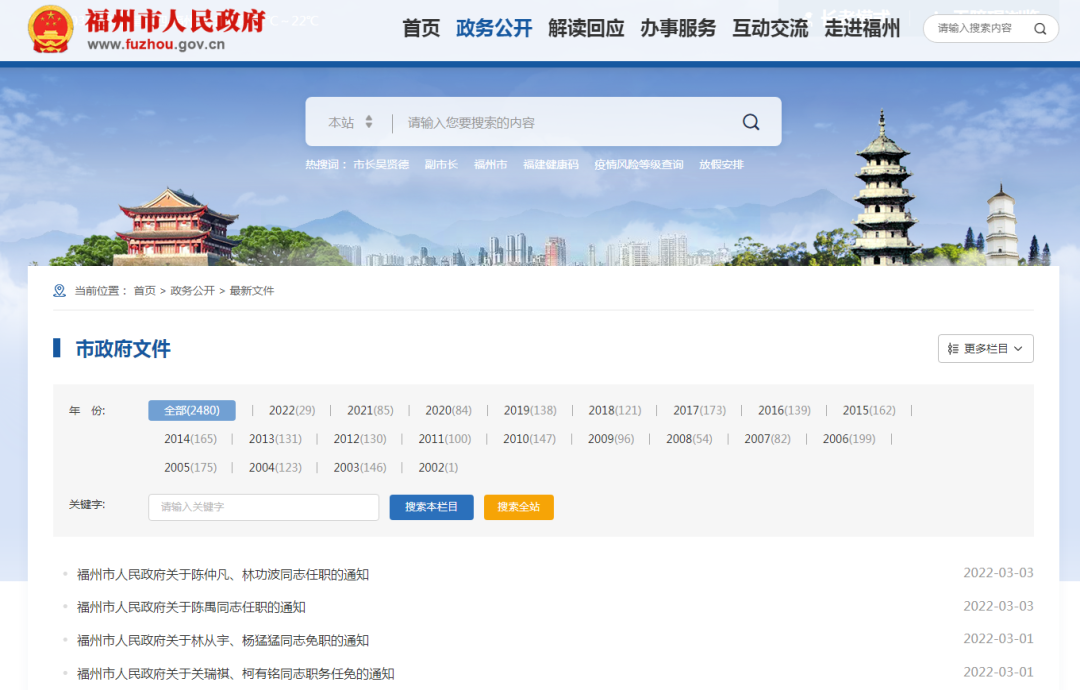Open the 走进福州 navigation item
Viewport: 1080px width, 690px height.
pos(862,29)
